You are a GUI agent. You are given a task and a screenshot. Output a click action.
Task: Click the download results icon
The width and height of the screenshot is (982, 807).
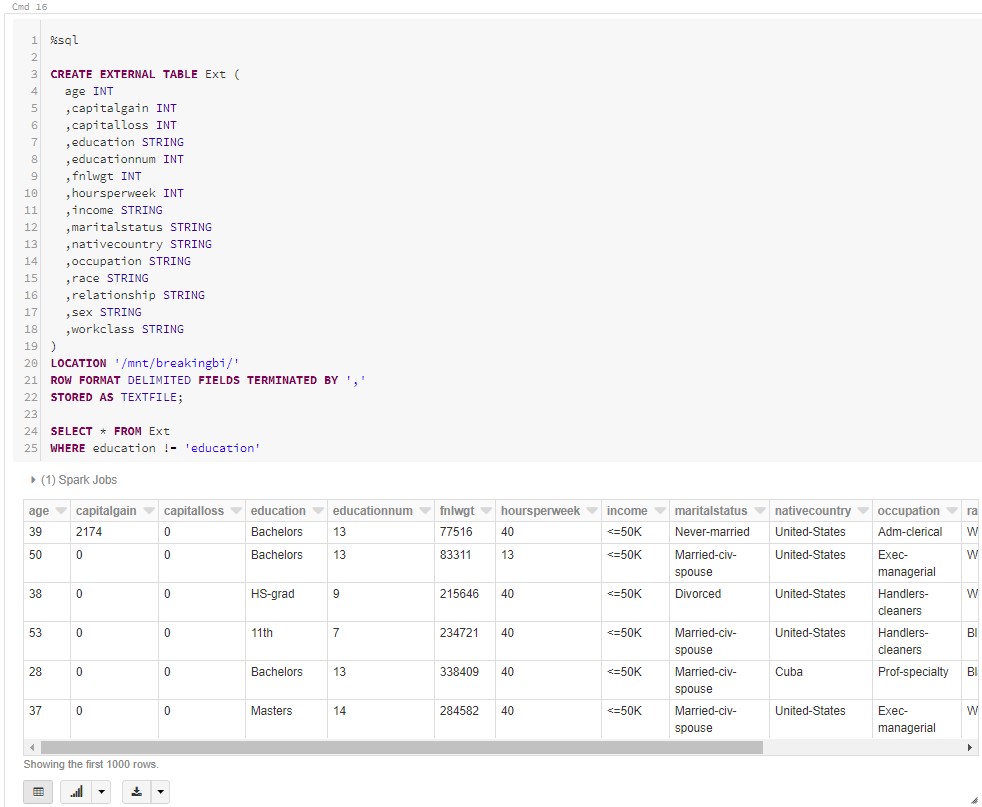(x=135, y=791)
